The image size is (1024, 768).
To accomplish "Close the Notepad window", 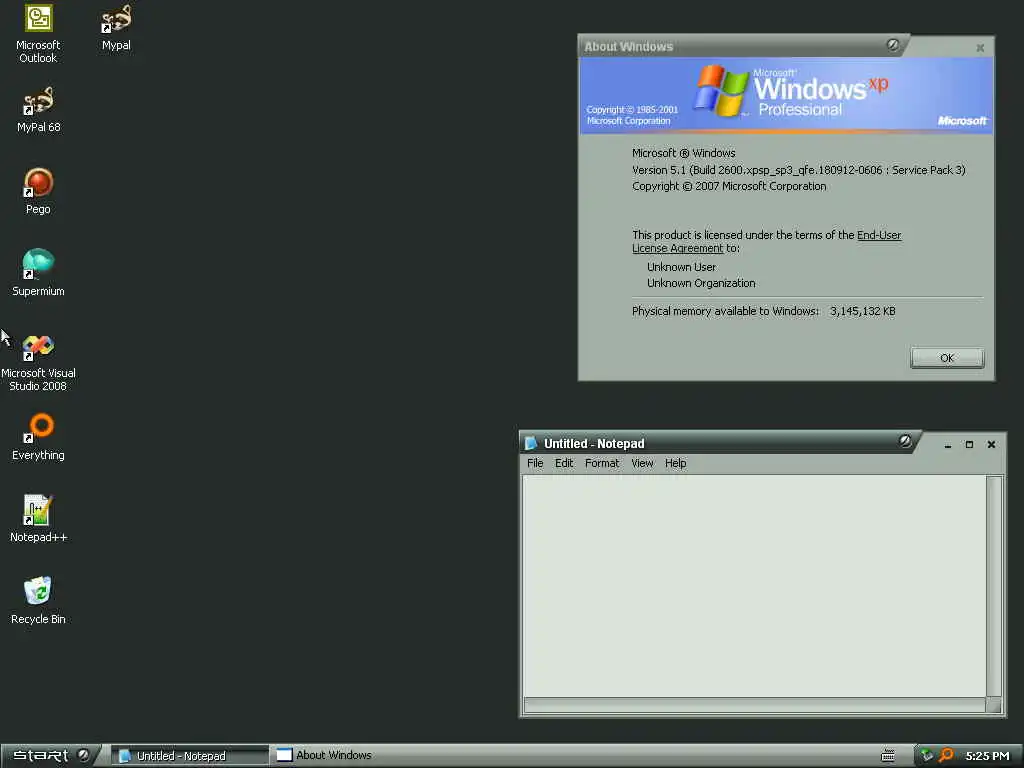I will 991,445.
